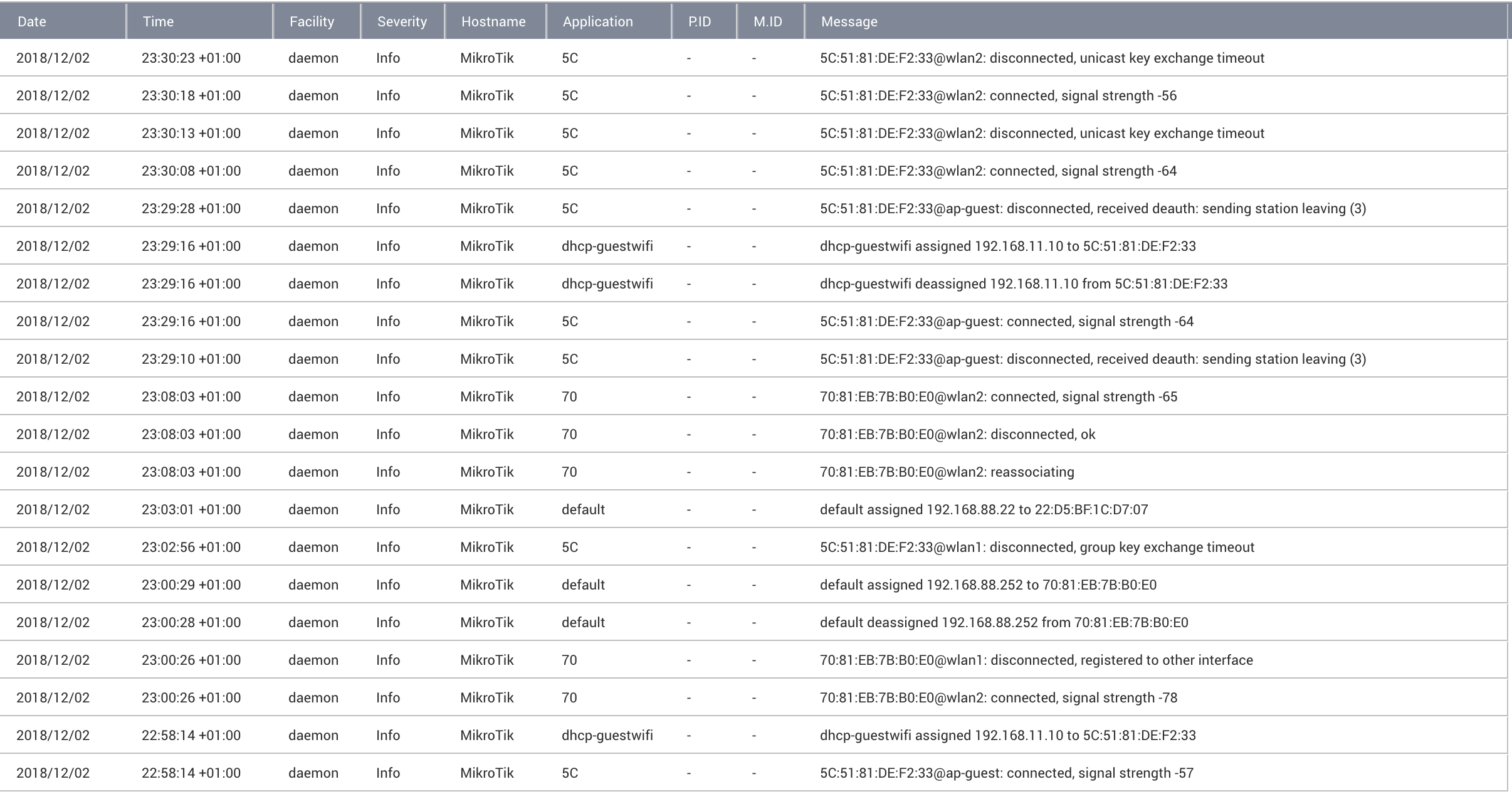
Task: Sort by the Date column header
Action: point(63,21)
